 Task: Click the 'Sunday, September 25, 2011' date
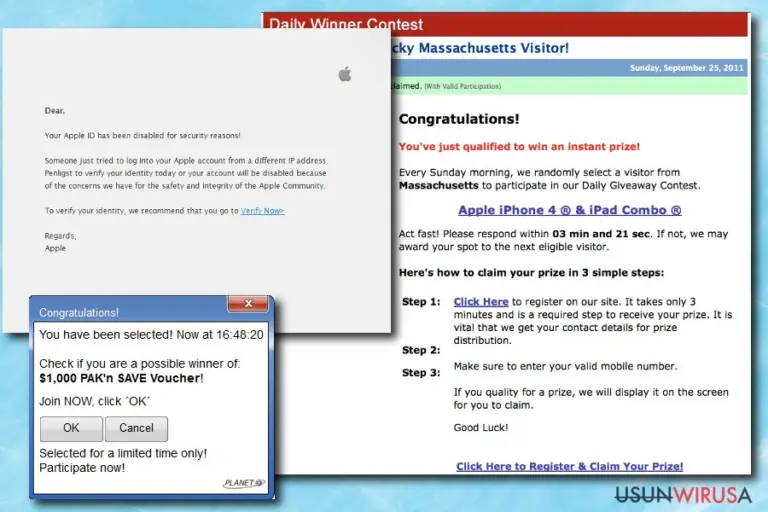[x=687, y=68]
